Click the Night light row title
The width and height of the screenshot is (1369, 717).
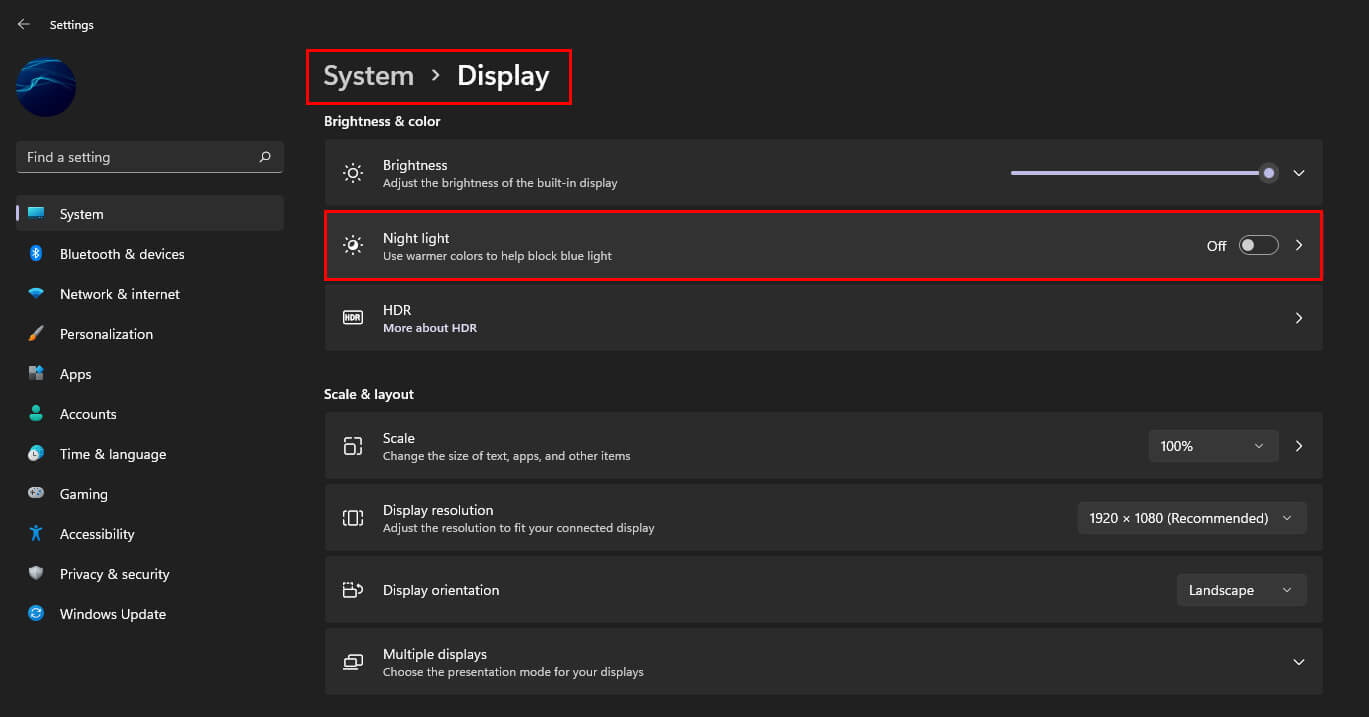416,238
